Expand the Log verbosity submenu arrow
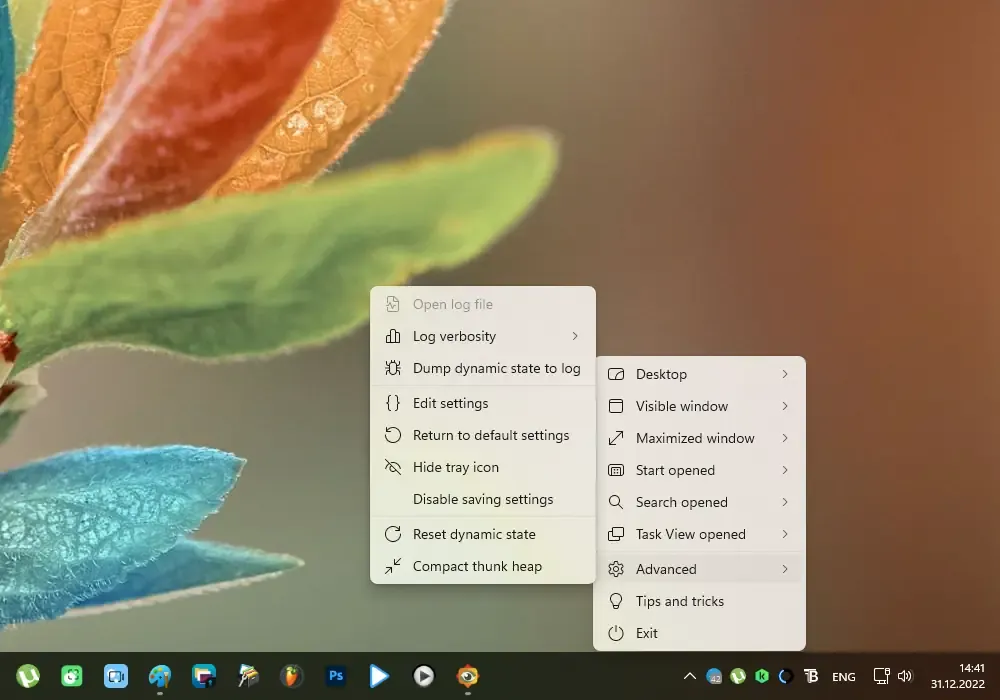The image size is (1000, 700). [x=575, y=336]
